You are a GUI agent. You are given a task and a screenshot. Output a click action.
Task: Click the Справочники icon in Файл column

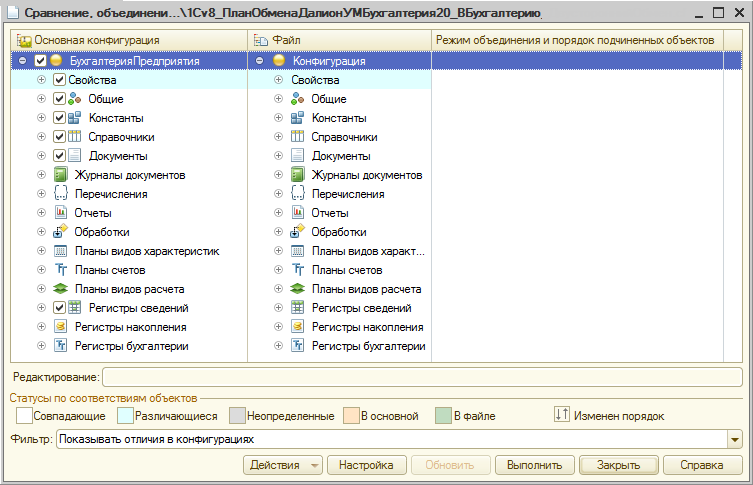pos(298,137)
